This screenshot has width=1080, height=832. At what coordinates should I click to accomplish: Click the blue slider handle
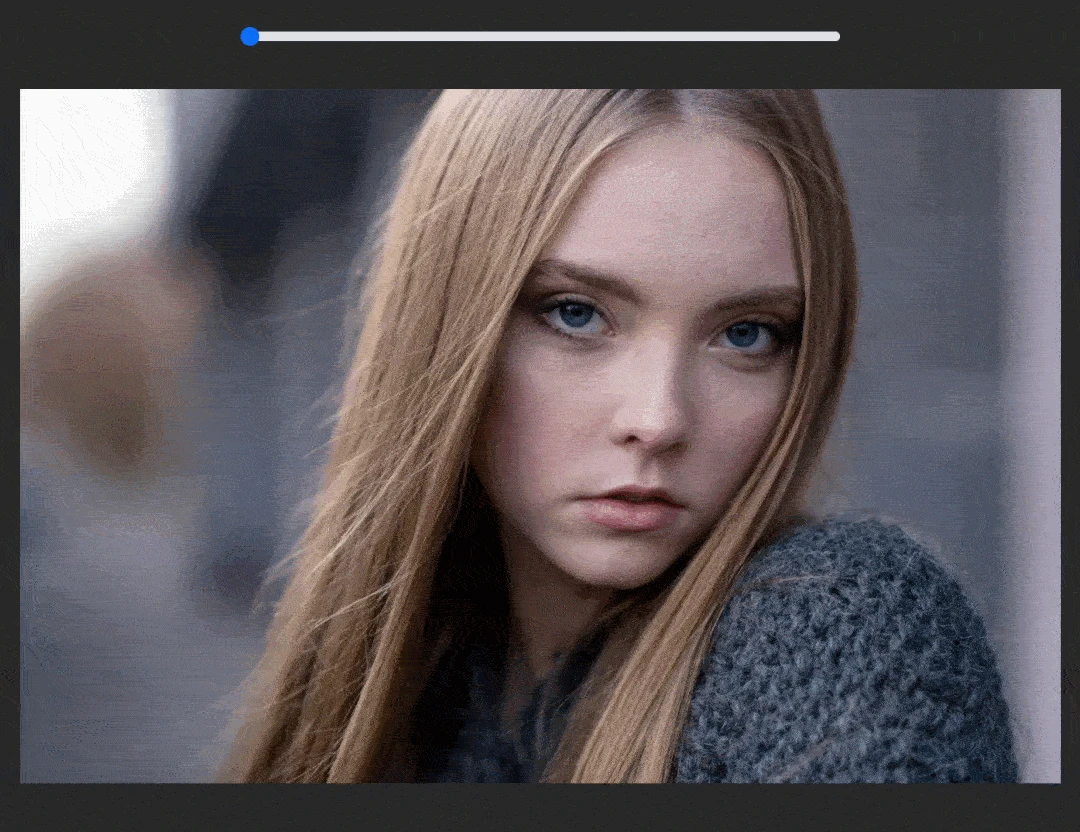250,37
